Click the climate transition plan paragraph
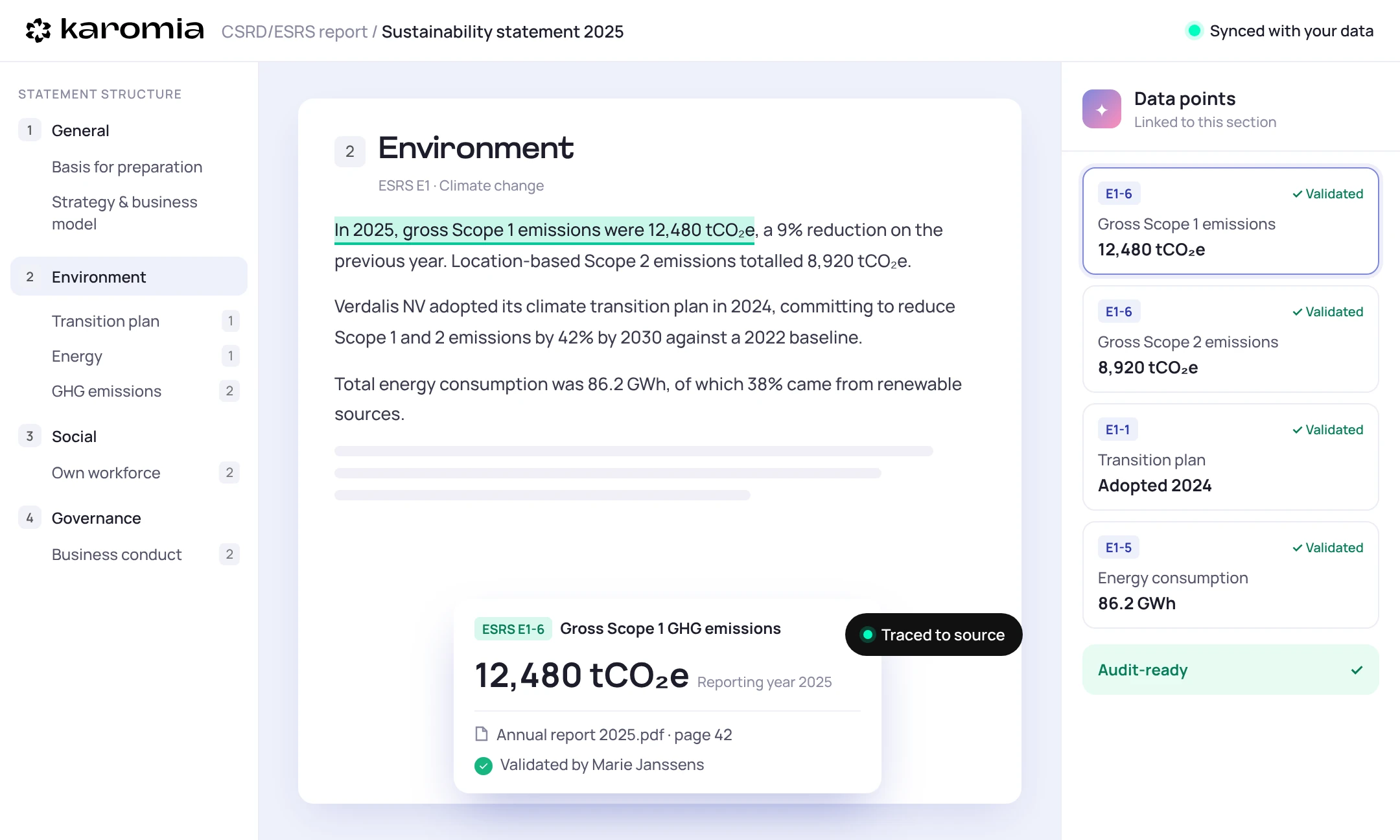Viewport: 1400px width, 840px height. pyautogui.click(x=645, y=321)
